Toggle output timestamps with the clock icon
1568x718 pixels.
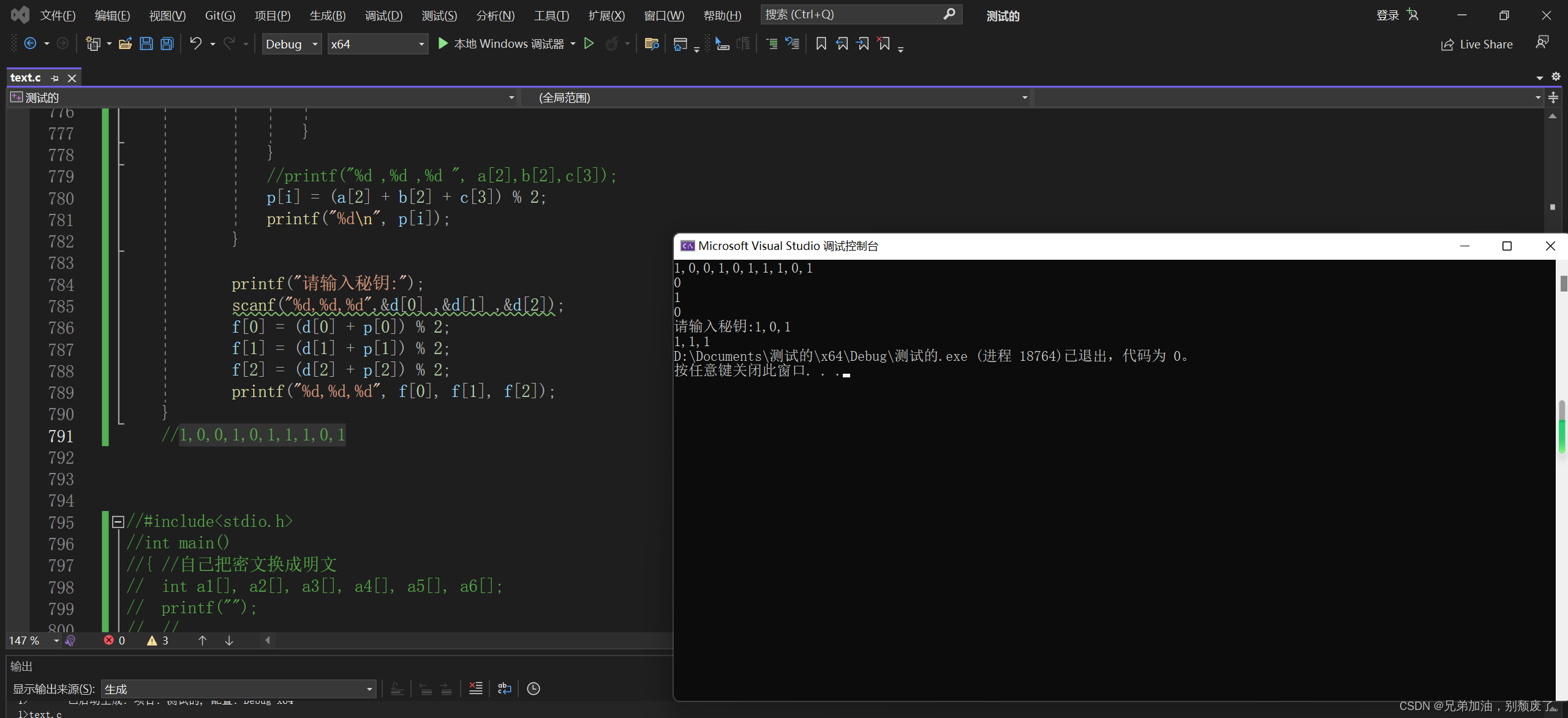point(533,689)
